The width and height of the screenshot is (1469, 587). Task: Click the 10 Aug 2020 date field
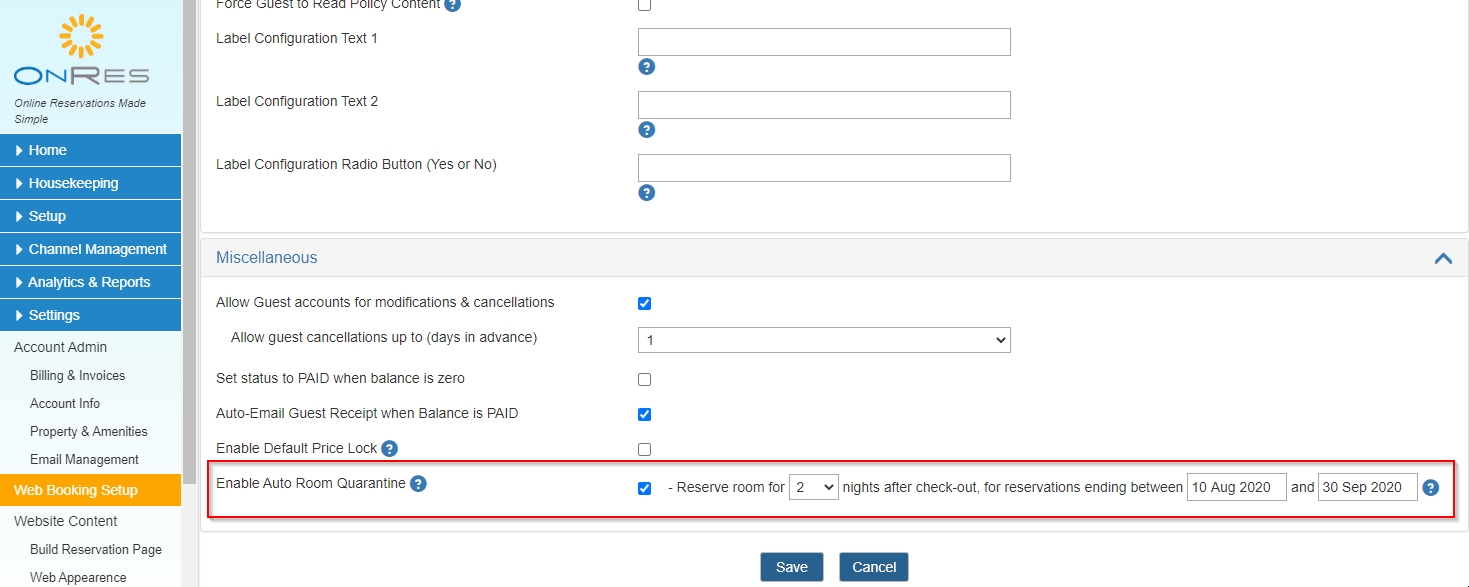[x=1237, y=487]
